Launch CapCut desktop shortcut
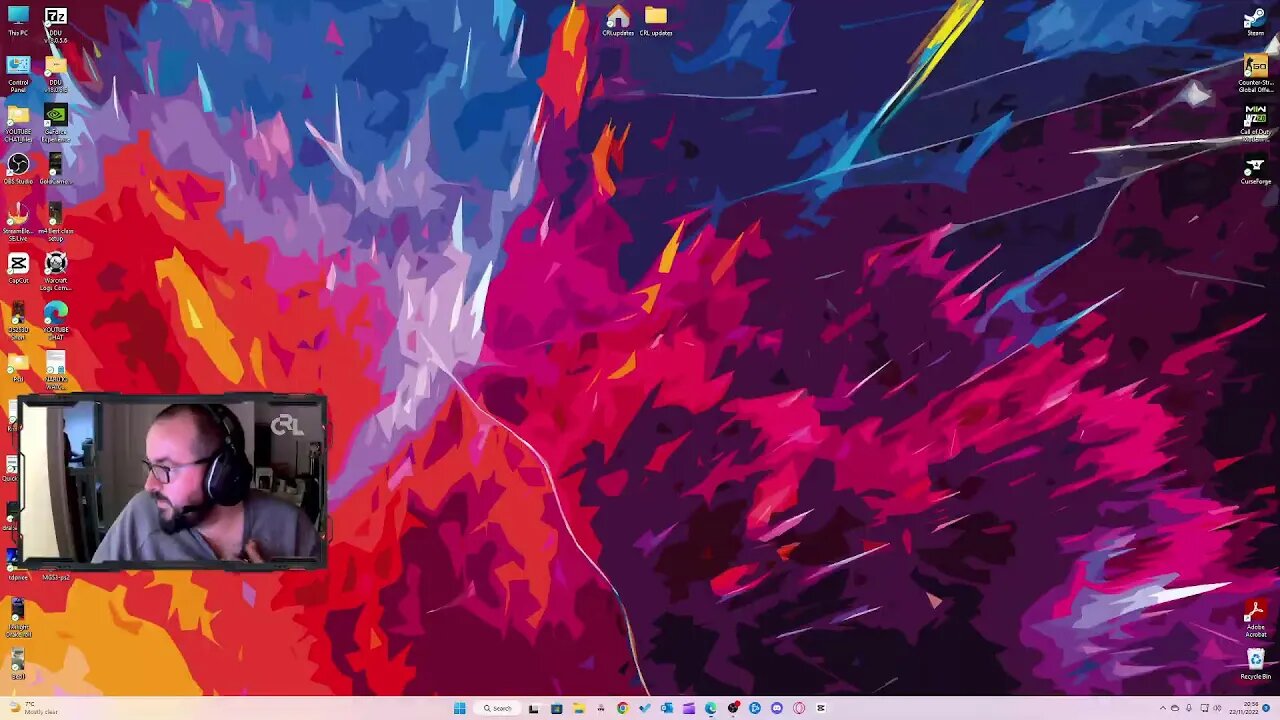Viewport: 1280px width, 720px height. [x=18, y=268]
